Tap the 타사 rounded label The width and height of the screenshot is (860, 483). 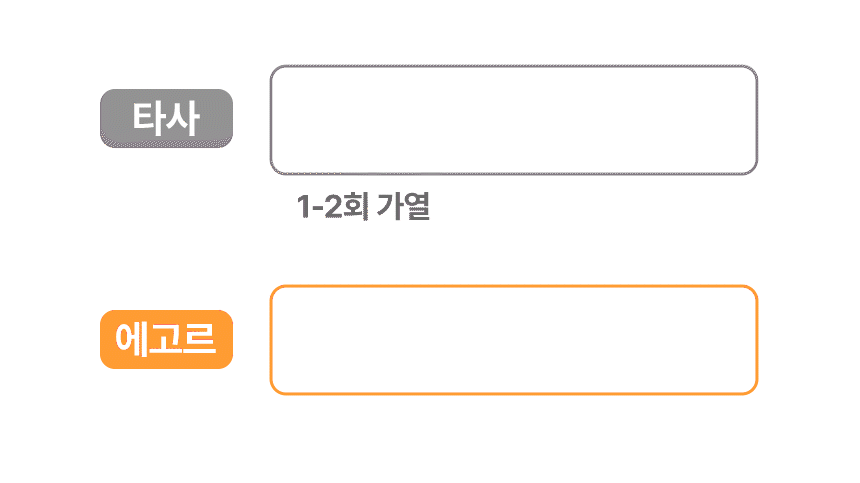pyautogui.click(x=166, y=119)
